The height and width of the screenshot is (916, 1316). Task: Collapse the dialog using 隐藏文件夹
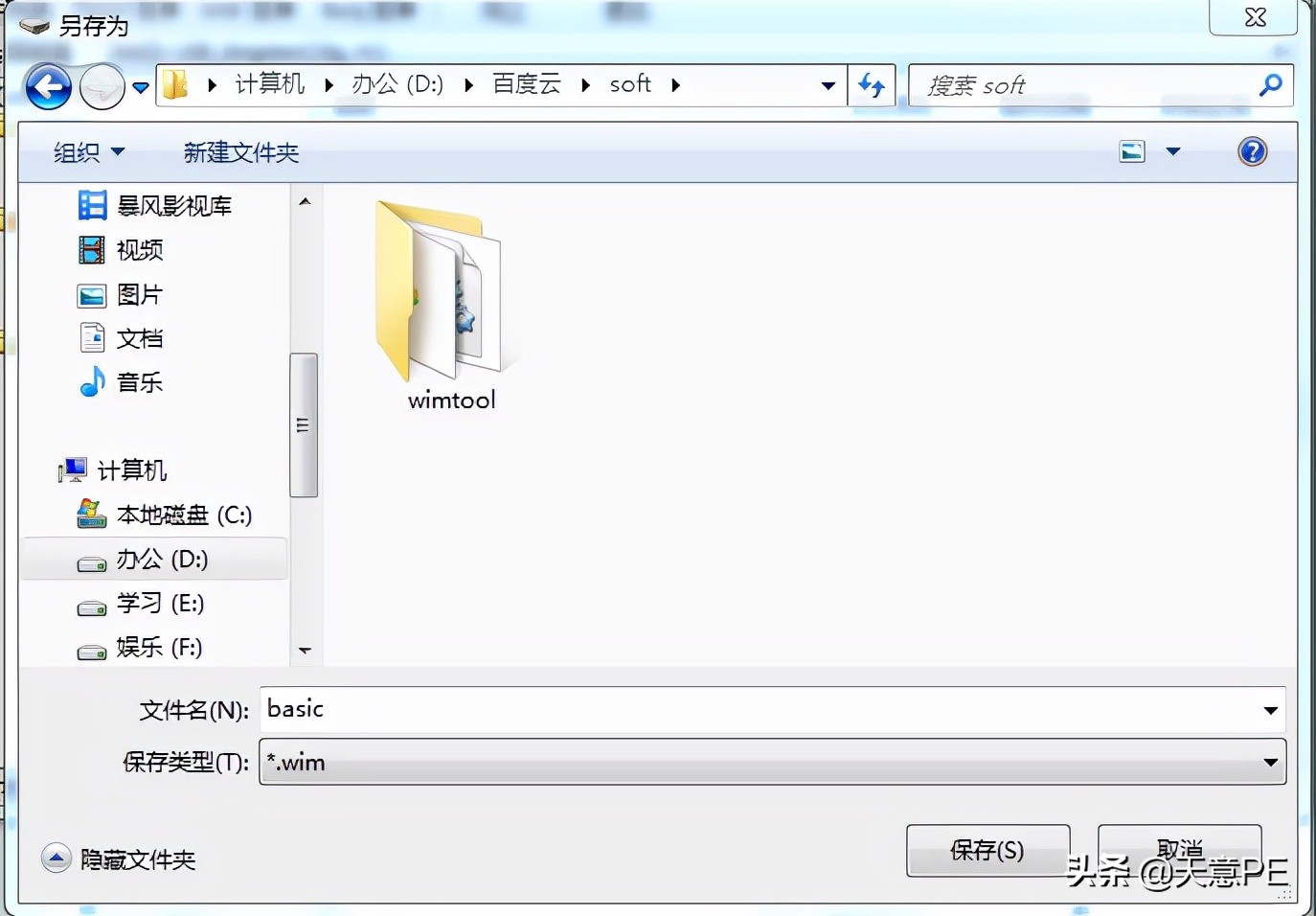(x=118, y=859)
